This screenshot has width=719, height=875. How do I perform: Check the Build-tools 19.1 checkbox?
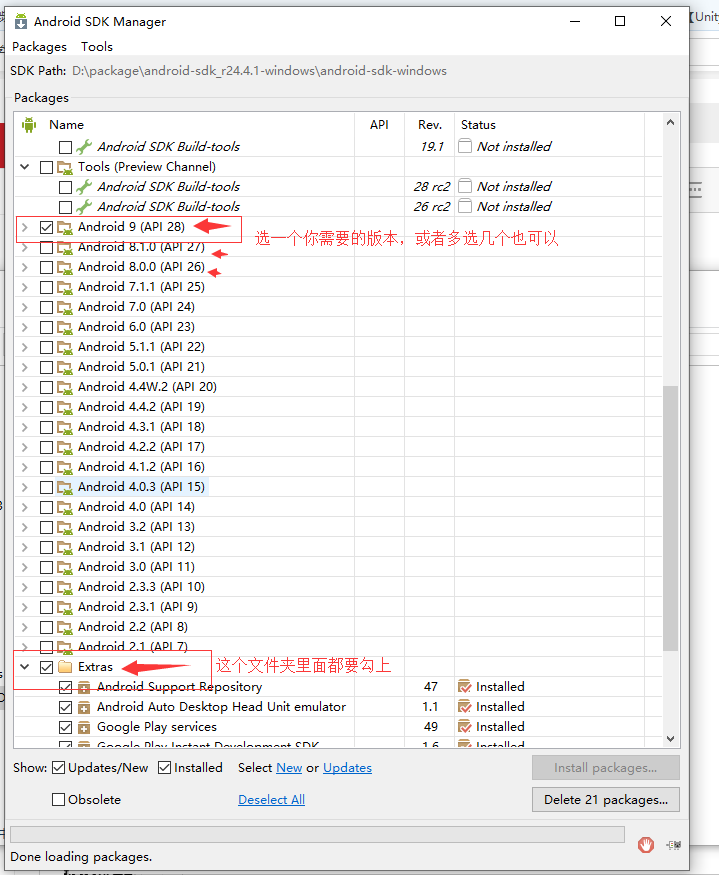click(65, 147)
